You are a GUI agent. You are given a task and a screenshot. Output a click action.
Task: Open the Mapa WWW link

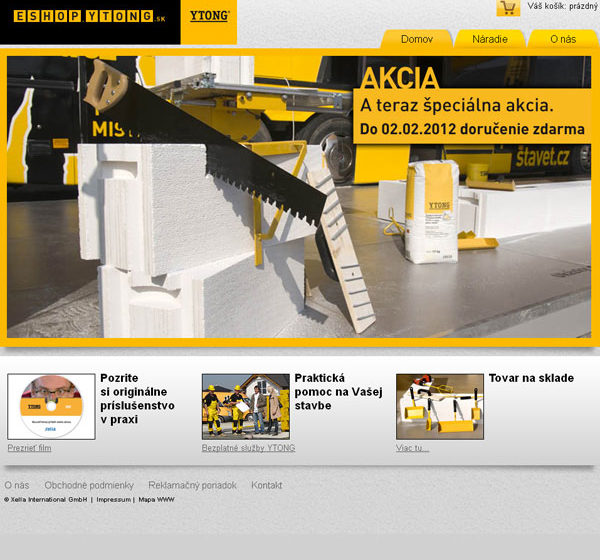tap(156, 499)
